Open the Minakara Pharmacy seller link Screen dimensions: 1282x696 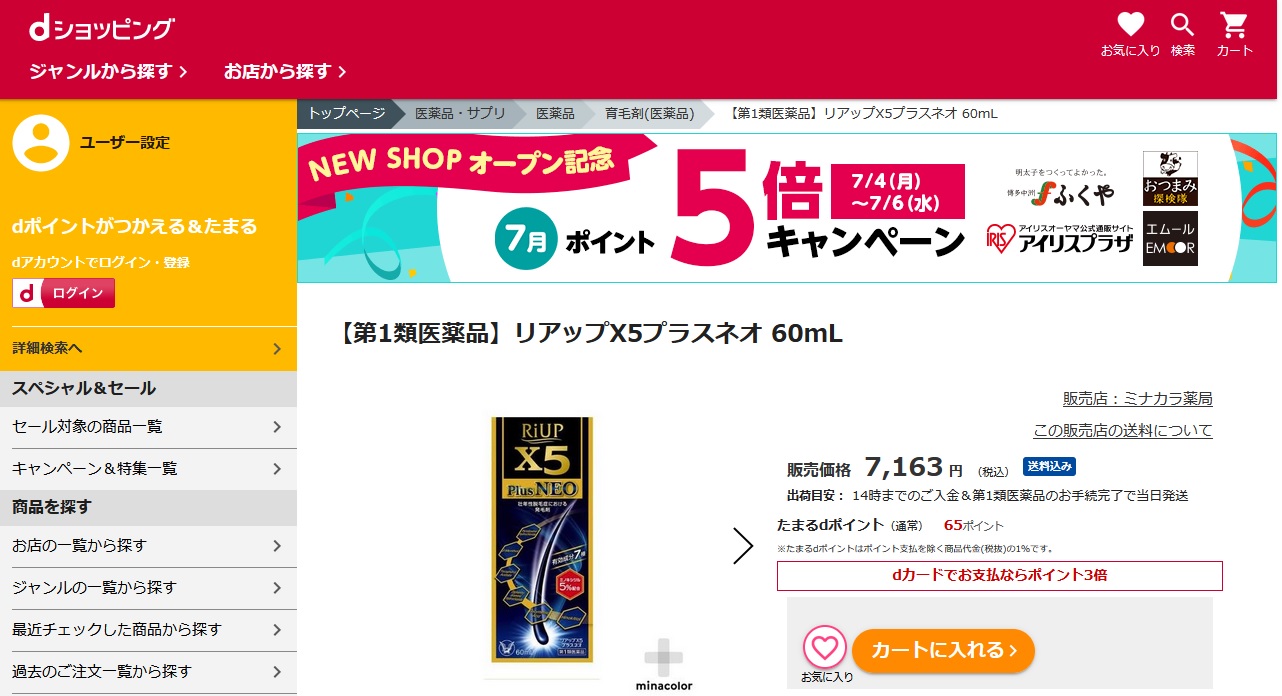pyautogui.click(x=1137, y=399)
